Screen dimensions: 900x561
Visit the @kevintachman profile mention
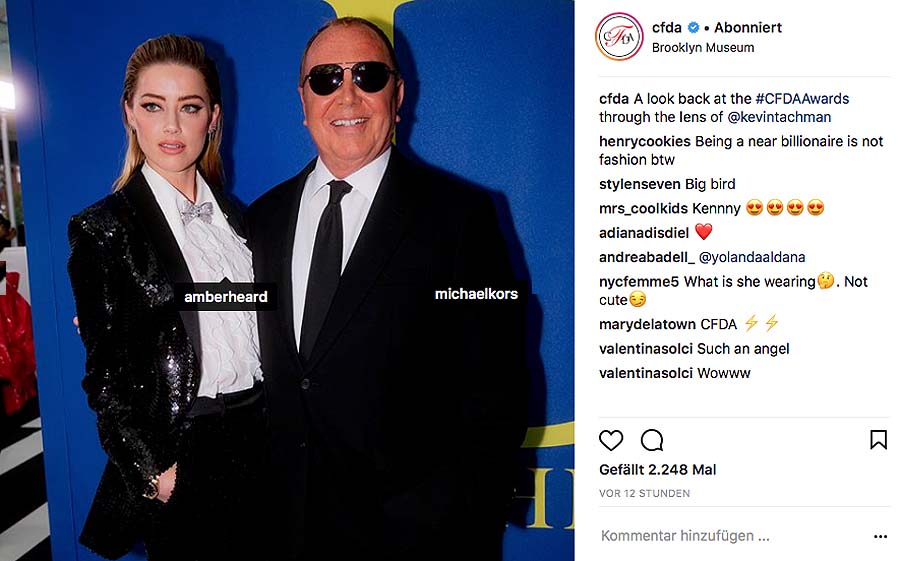pyautogui.click(x=779, y=117)
